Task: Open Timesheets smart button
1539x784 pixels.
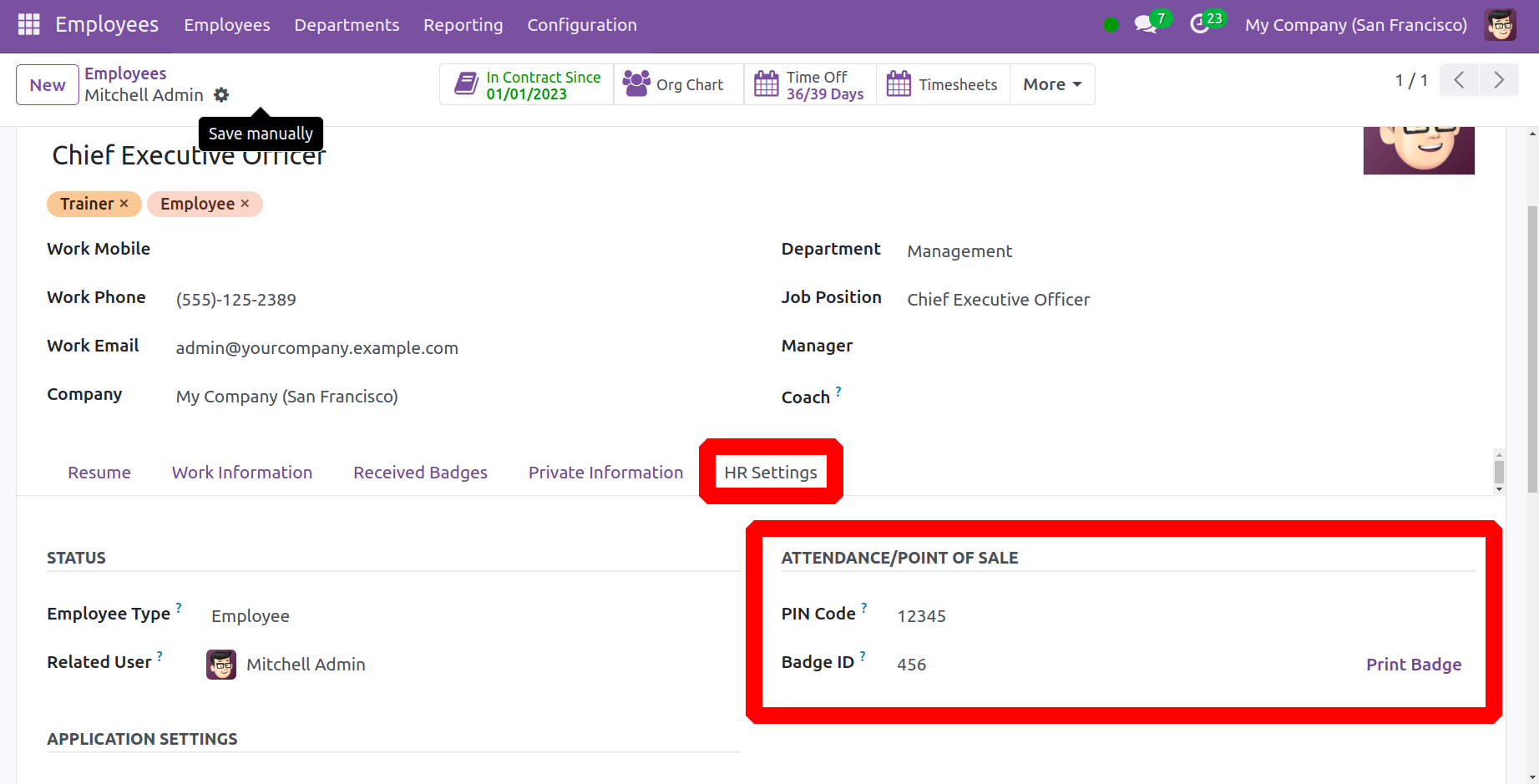Action: coord(943,85)
